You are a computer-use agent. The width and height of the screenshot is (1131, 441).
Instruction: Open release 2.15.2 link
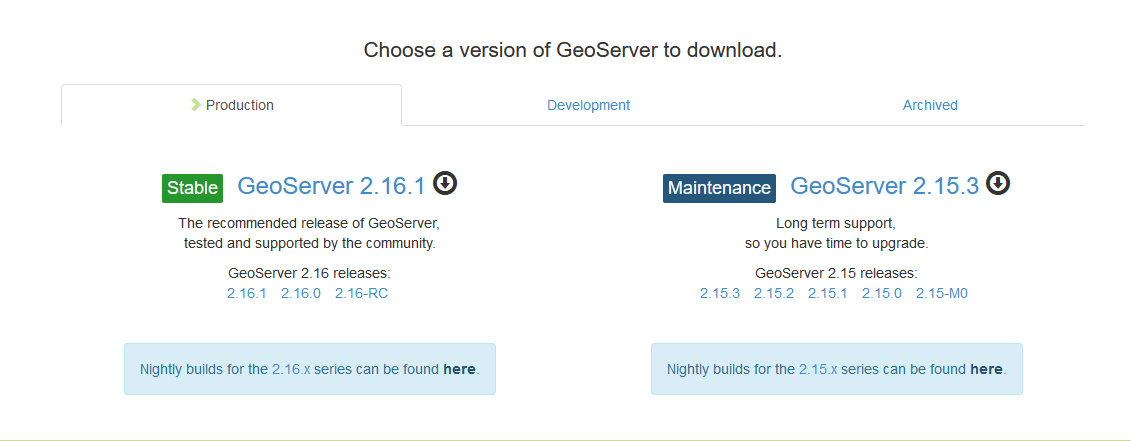pyautogui.click(x=774, y=294)
